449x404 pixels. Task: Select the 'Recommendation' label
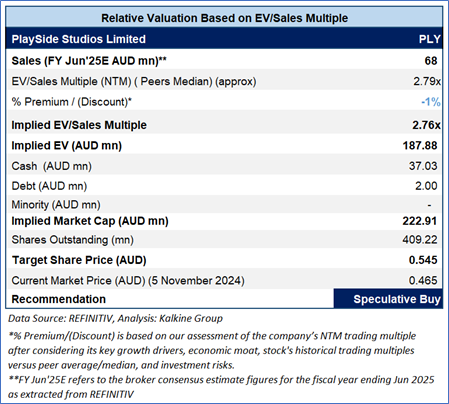click(x=59, y=299)
